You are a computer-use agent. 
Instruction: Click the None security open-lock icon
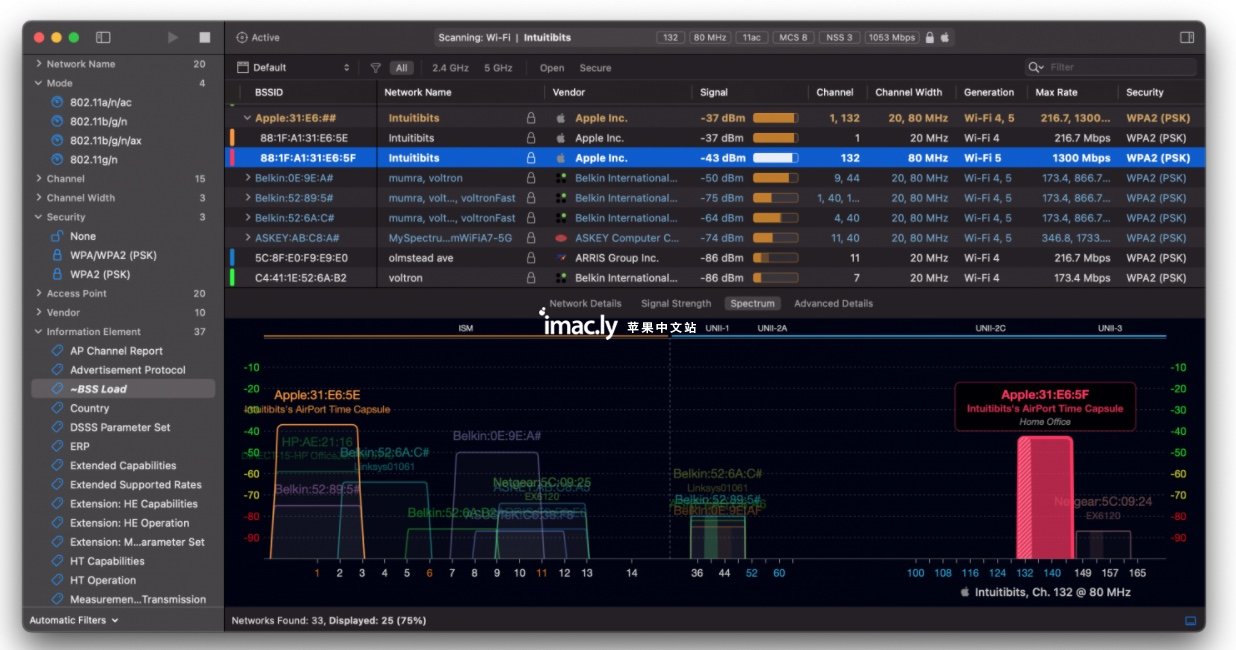pos(57,236)
